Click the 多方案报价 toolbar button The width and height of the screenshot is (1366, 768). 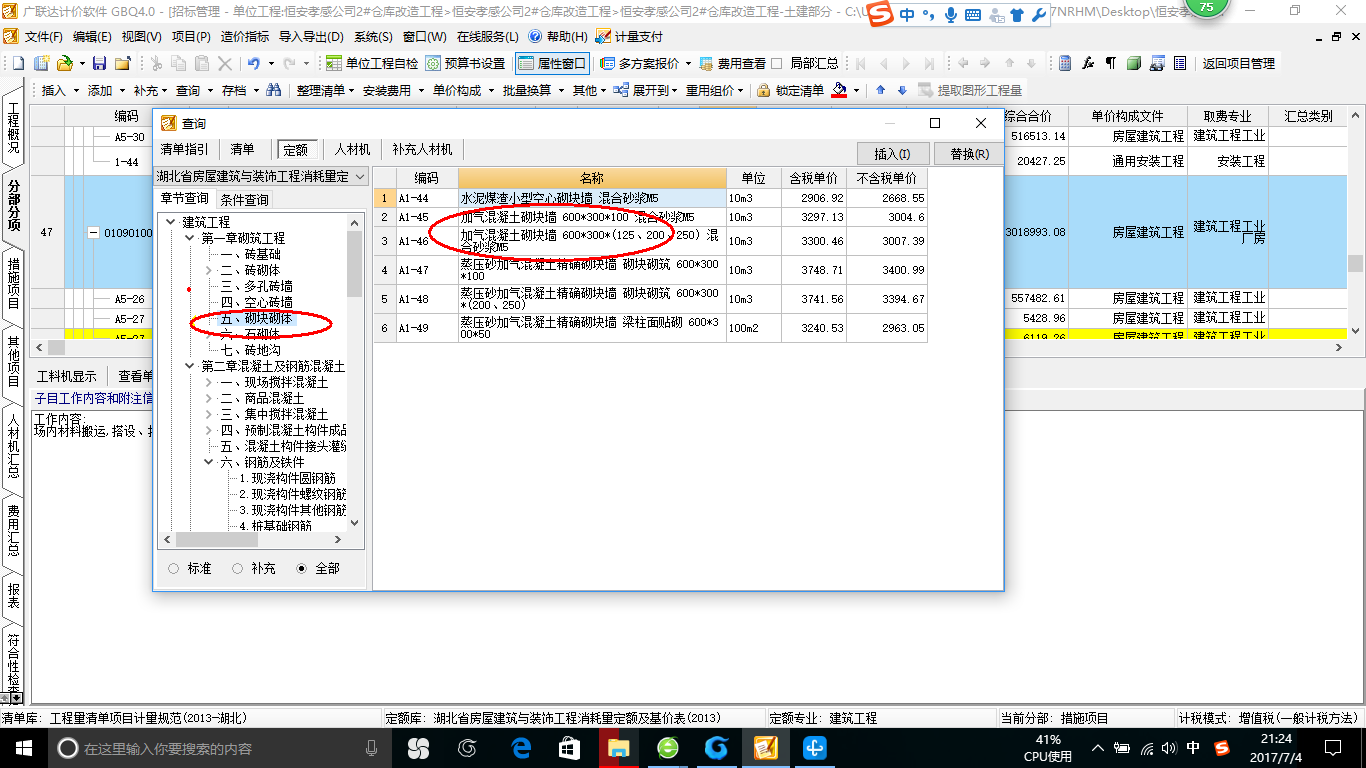coord(639,63)
